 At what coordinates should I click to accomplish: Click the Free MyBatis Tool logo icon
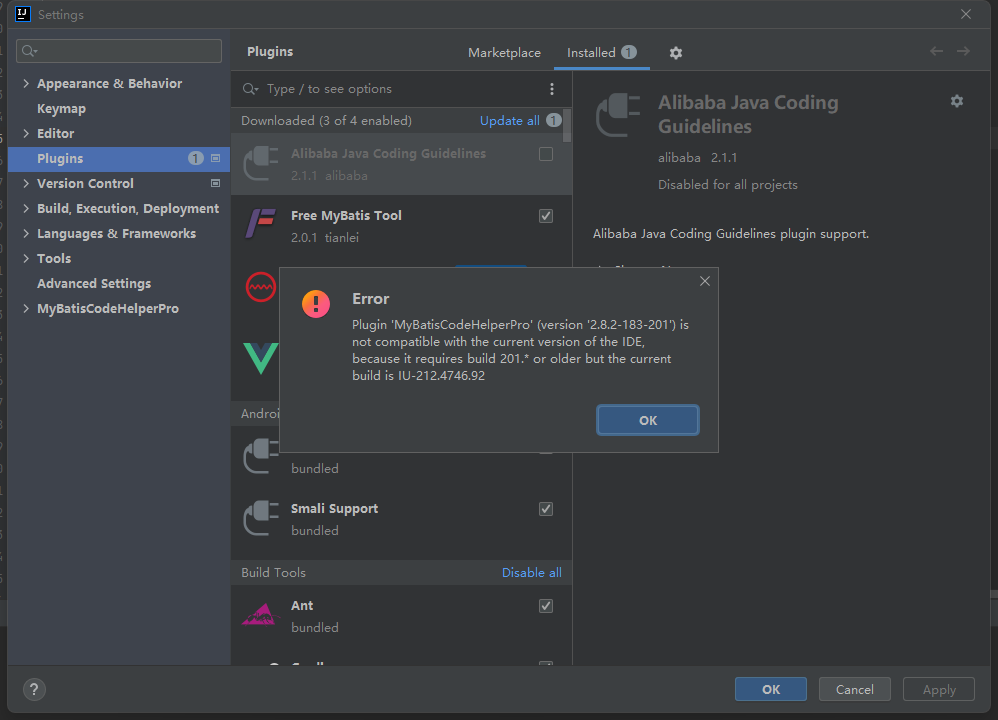pos(261,223)
